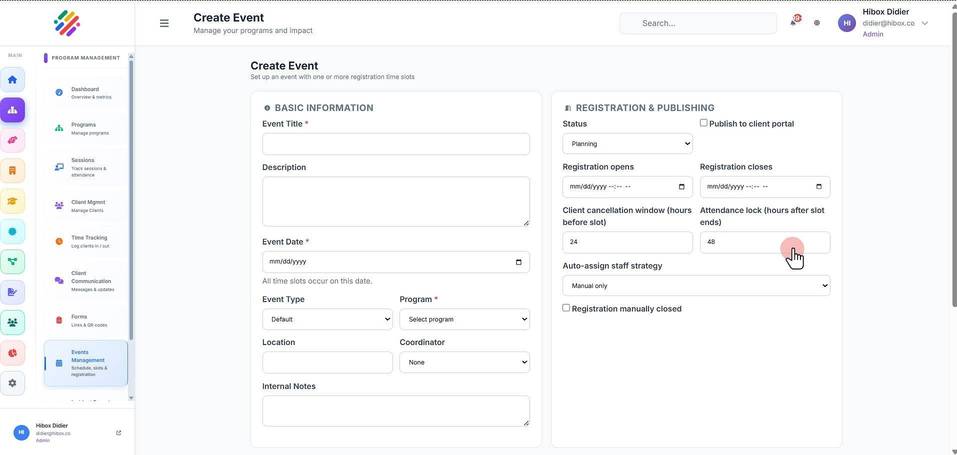Open the blue chart rail icon
Viewport: 957px width, 455px height.
(x=12, y=292)
